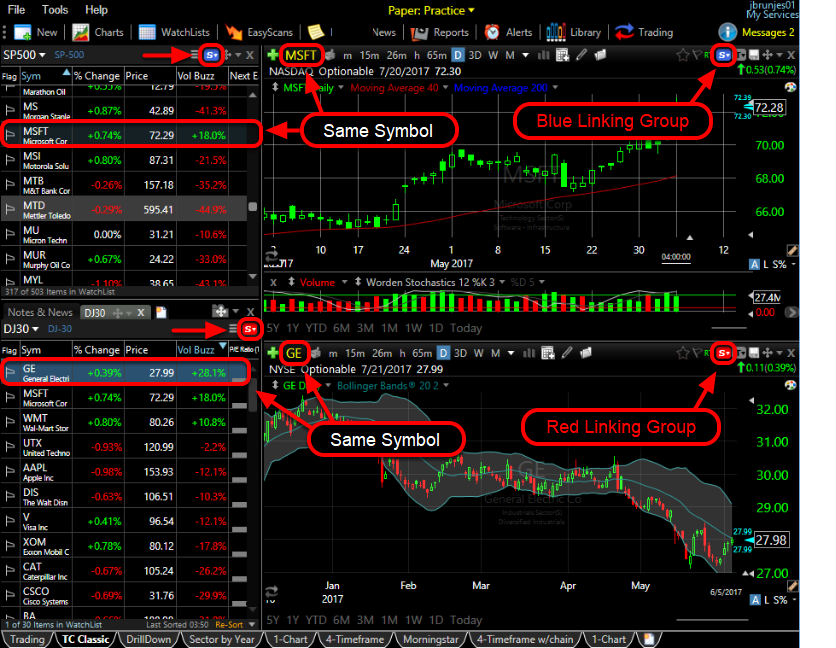Open the Tools menu

tap(55, 10)
